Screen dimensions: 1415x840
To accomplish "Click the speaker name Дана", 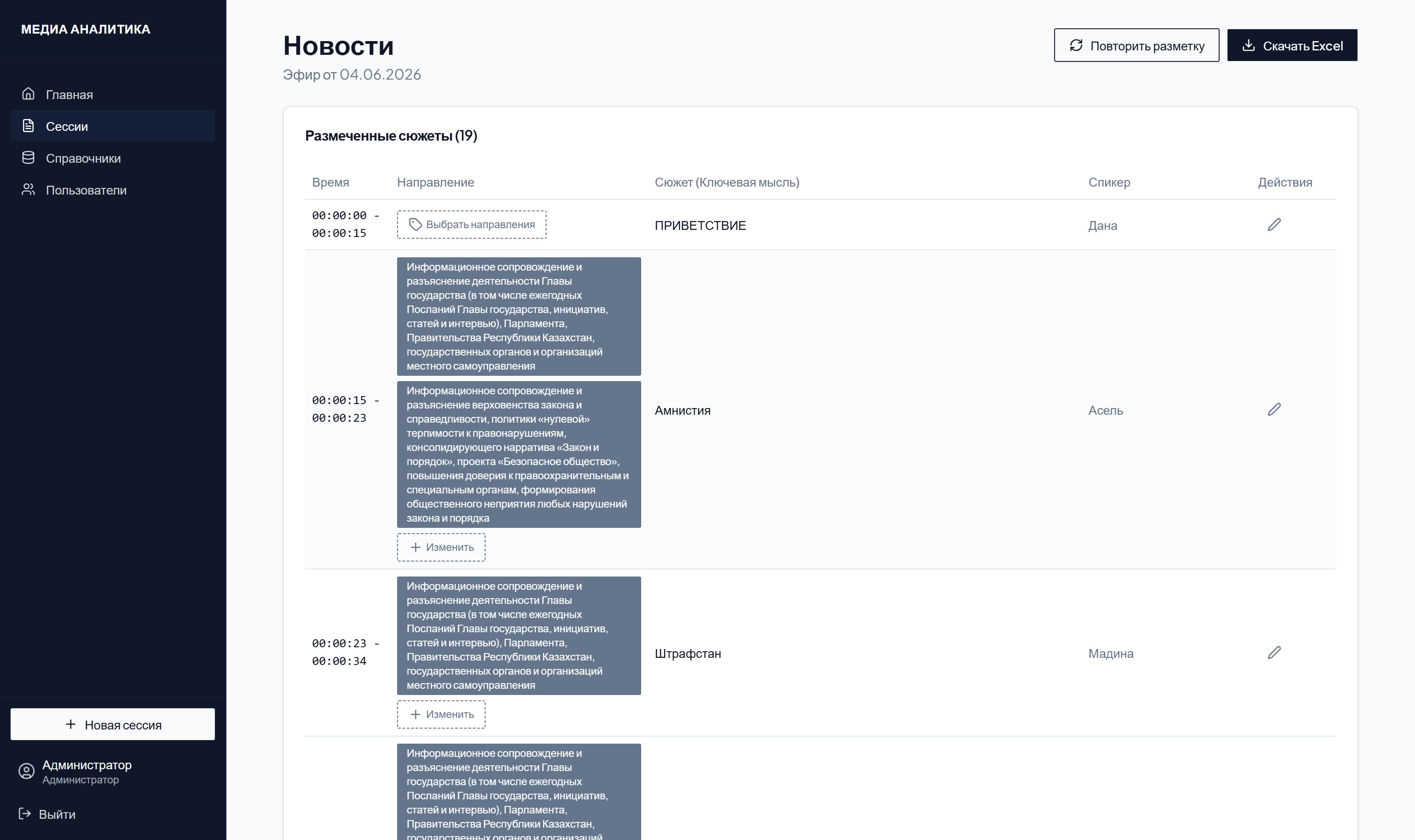I will [1102, 225].
